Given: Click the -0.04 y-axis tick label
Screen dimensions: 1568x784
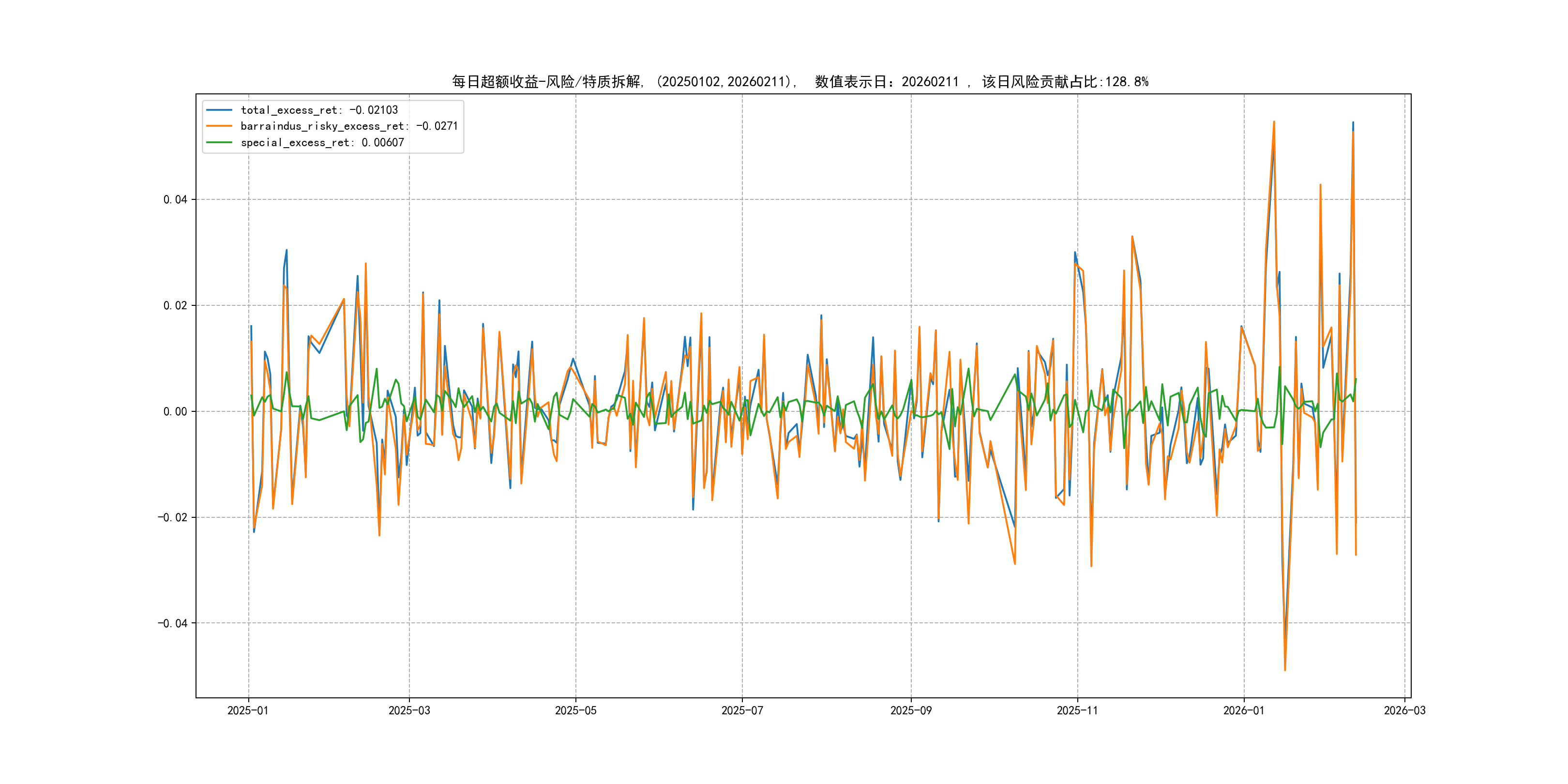Looking at the screenshot, I should 172,623.
